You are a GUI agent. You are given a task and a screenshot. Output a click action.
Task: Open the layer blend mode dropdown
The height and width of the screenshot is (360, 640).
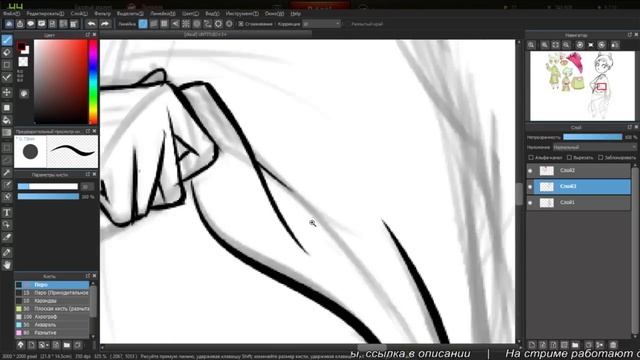click(x=594, y=147)
